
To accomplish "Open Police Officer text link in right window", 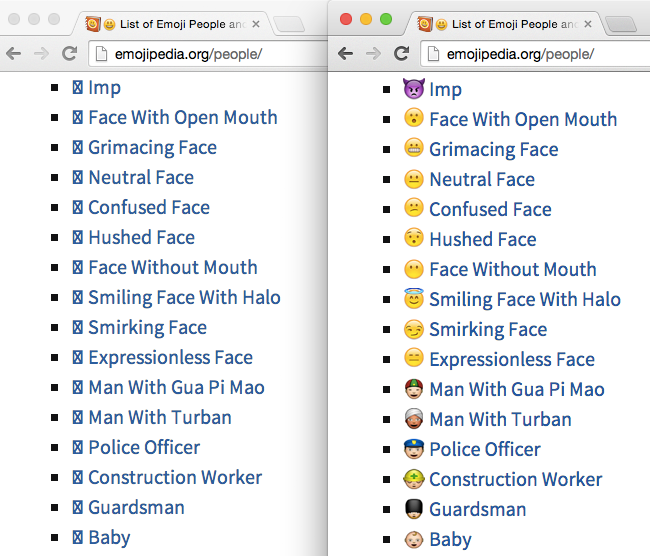I will [x=485, y=449].
